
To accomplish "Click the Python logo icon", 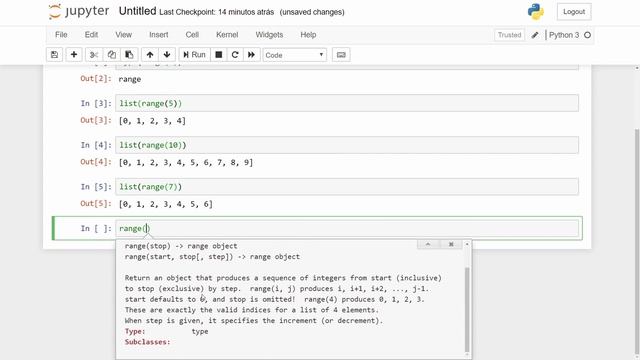I will tap(536, 12).
